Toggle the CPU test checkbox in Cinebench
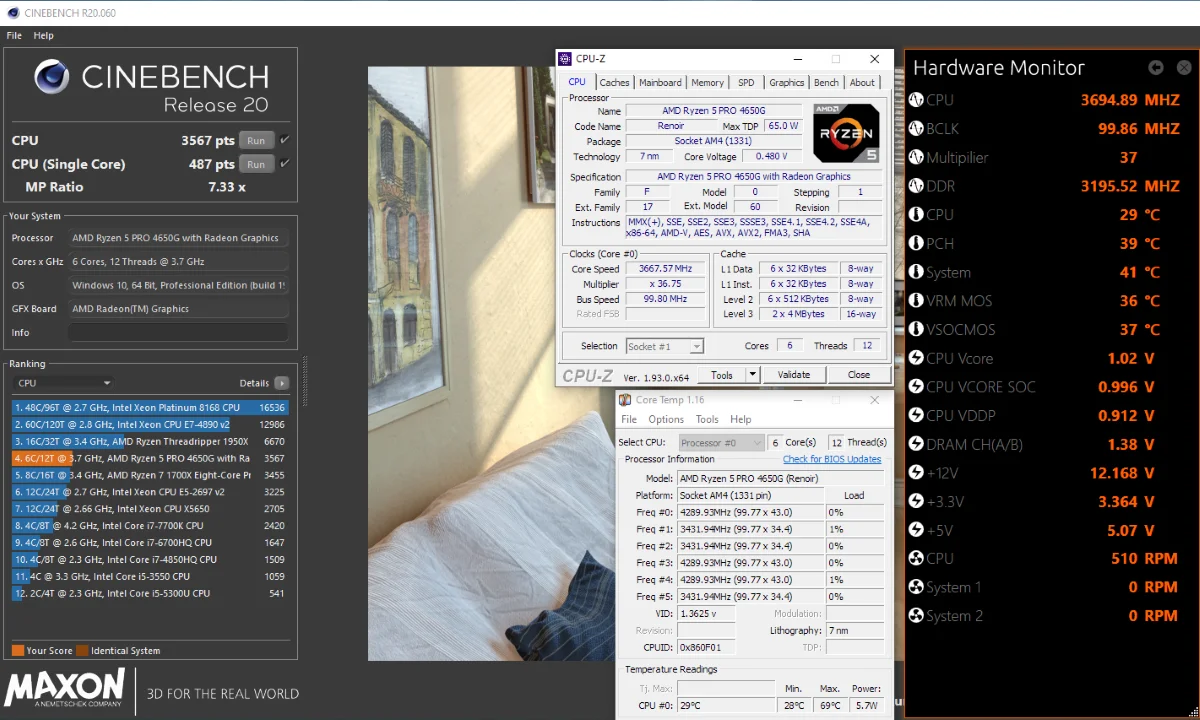The width and height of the screenshot is (1200, 720). click(x=285, y=140)
